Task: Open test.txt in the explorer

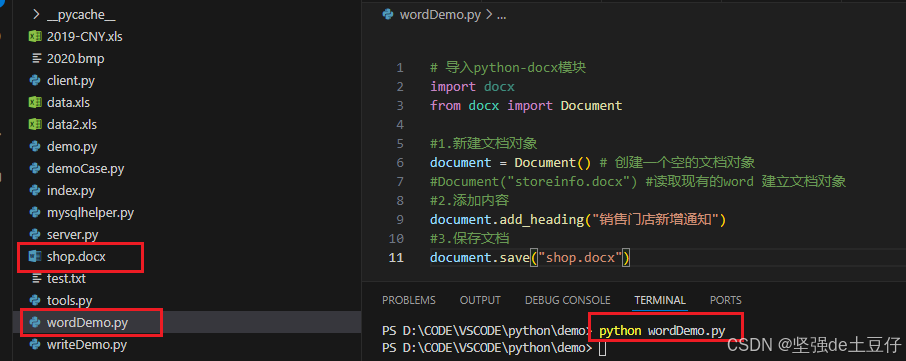Action: click(66, 278)
